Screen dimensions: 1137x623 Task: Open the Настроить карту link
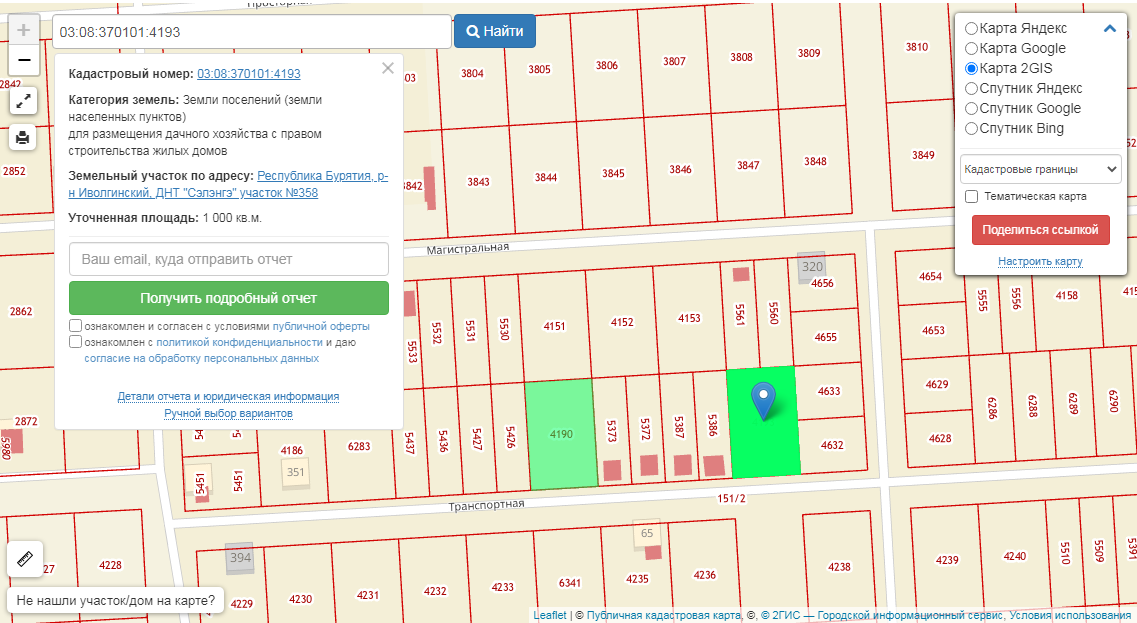coord(1040,261)
